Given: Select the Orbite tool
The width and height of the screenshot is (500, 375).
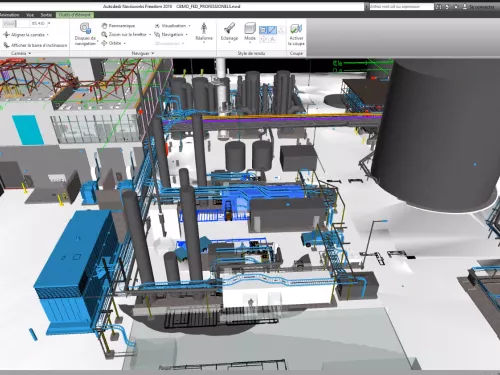Looking at the screenshot, I should click(111, 43).
